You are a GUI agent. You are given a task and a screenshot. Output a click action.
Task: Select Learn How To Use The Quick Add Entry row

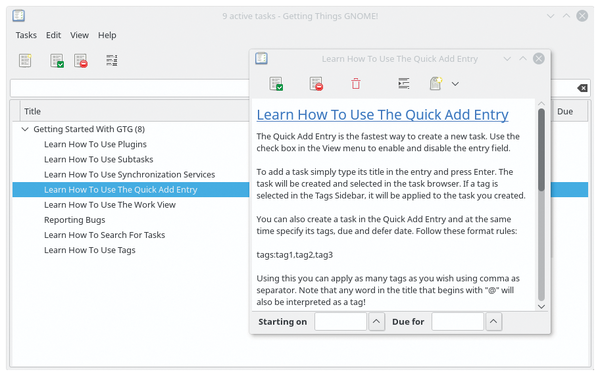(131, 190)
